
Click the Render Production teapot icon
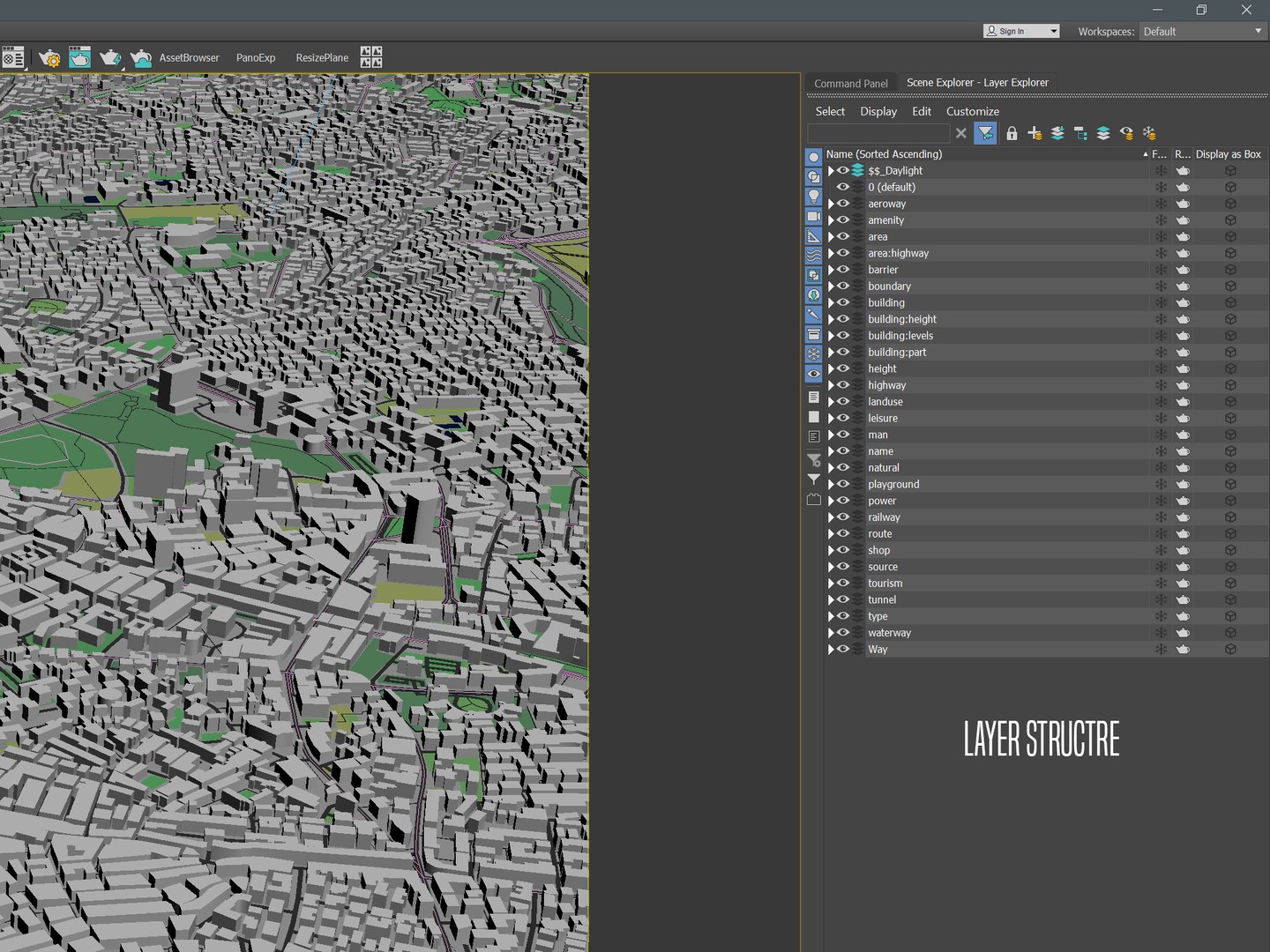110,58
